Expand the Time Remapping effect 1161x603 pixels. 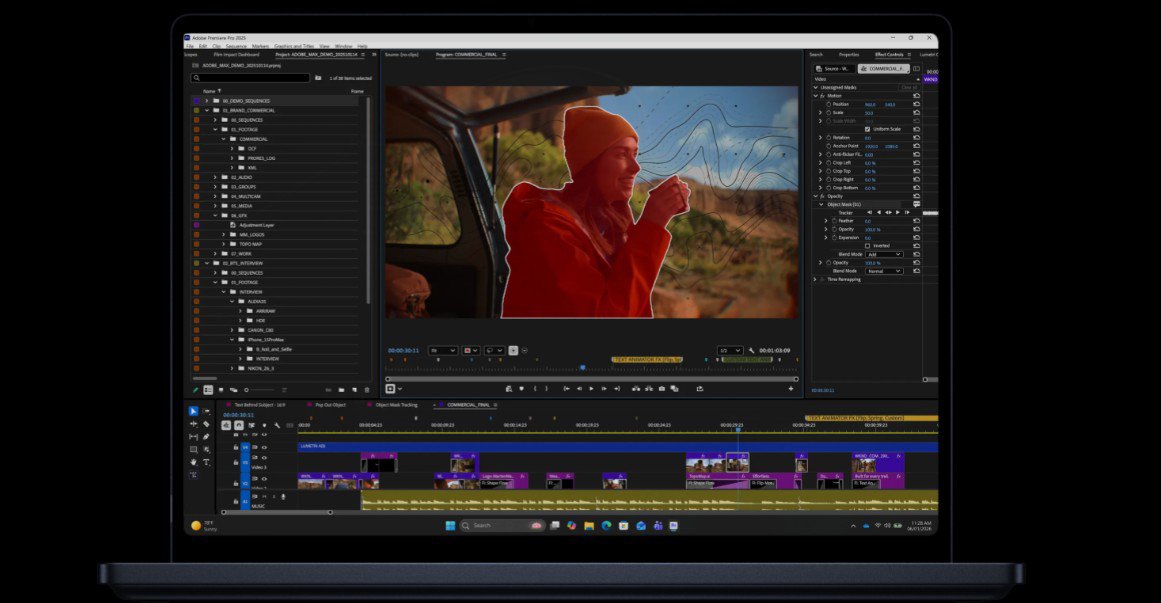point(816,280)
